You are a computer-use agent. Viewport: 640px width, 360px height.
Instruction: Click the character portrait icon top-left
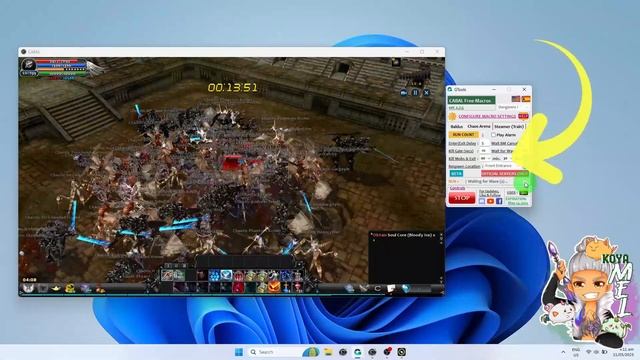point(29,64)
